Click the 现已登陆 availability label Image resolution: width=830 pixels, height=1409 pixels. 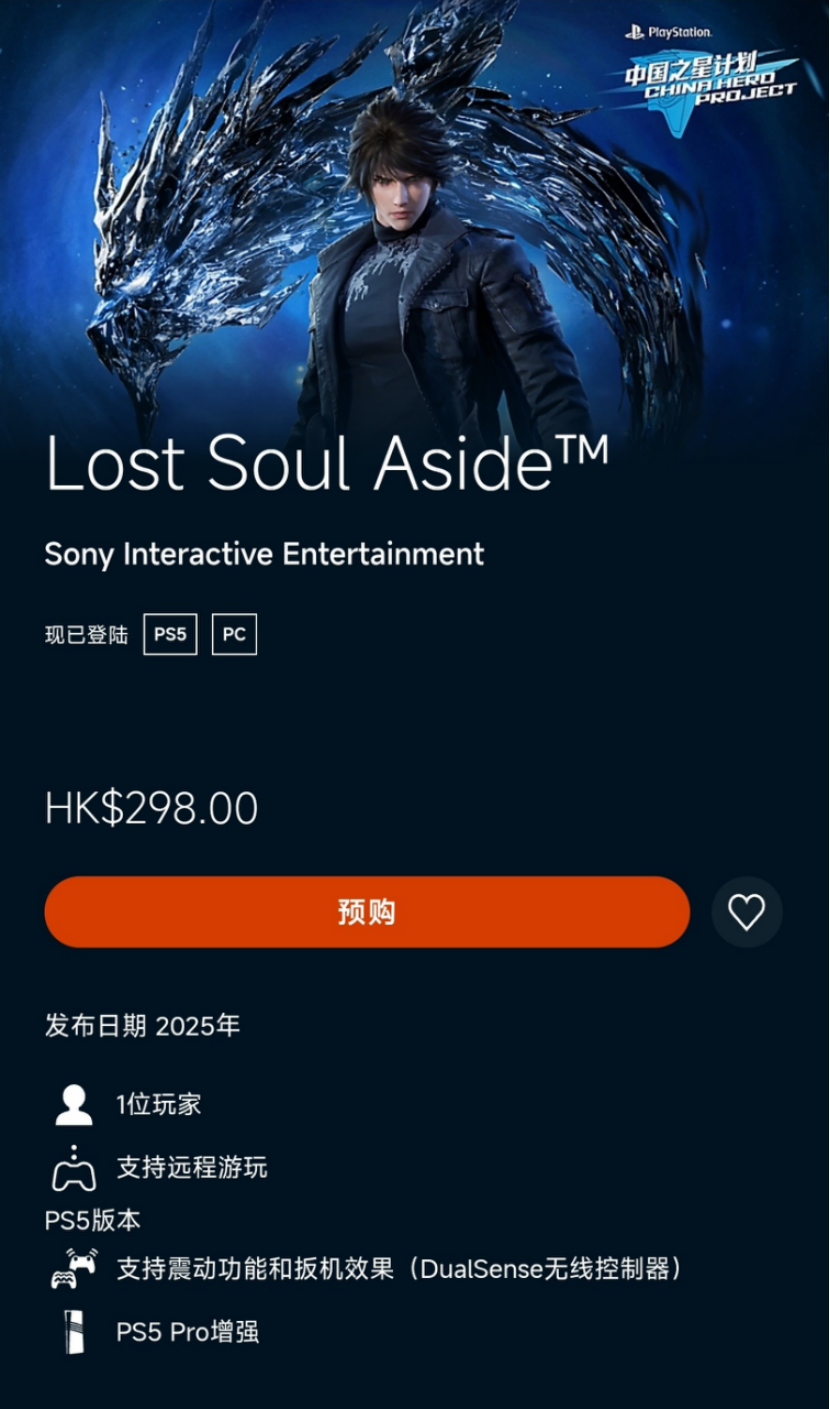(87, 635)
